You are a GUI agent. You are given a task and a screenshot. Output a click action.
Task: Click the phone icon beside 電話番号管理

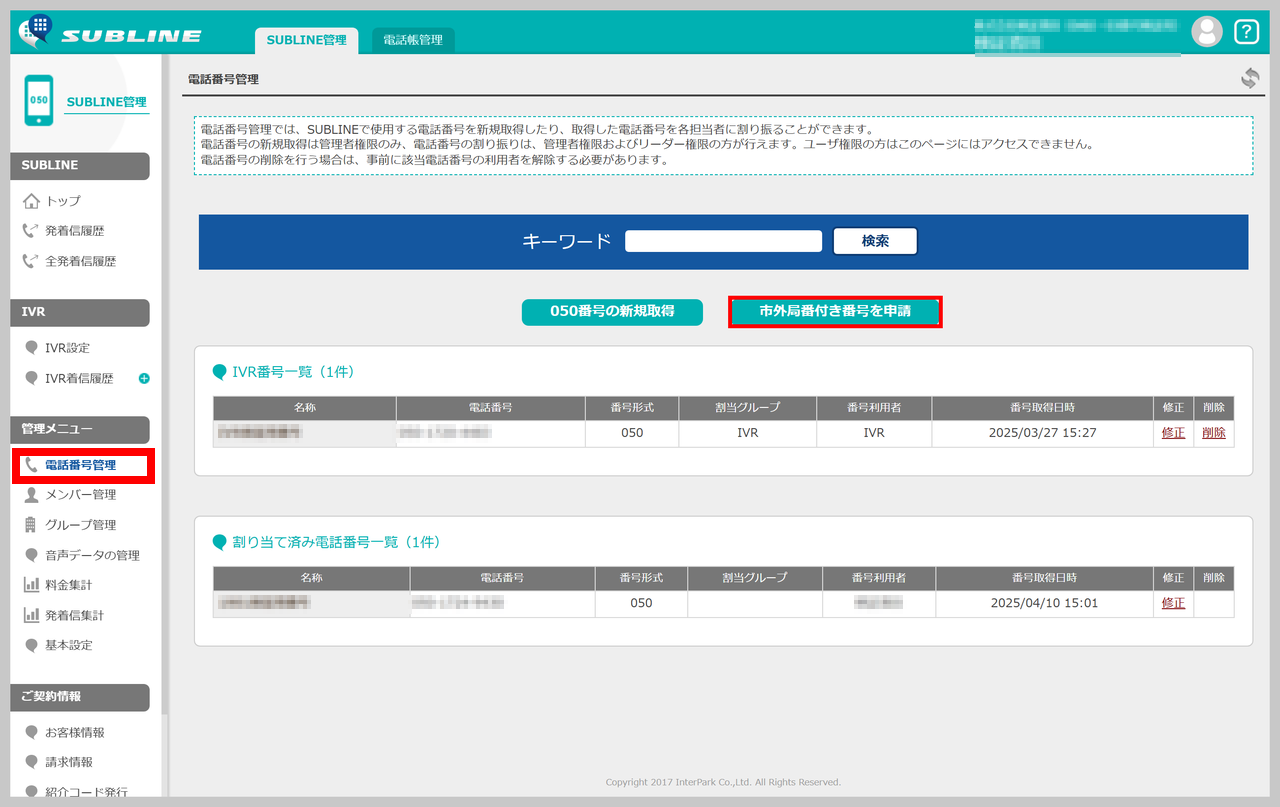31,465
